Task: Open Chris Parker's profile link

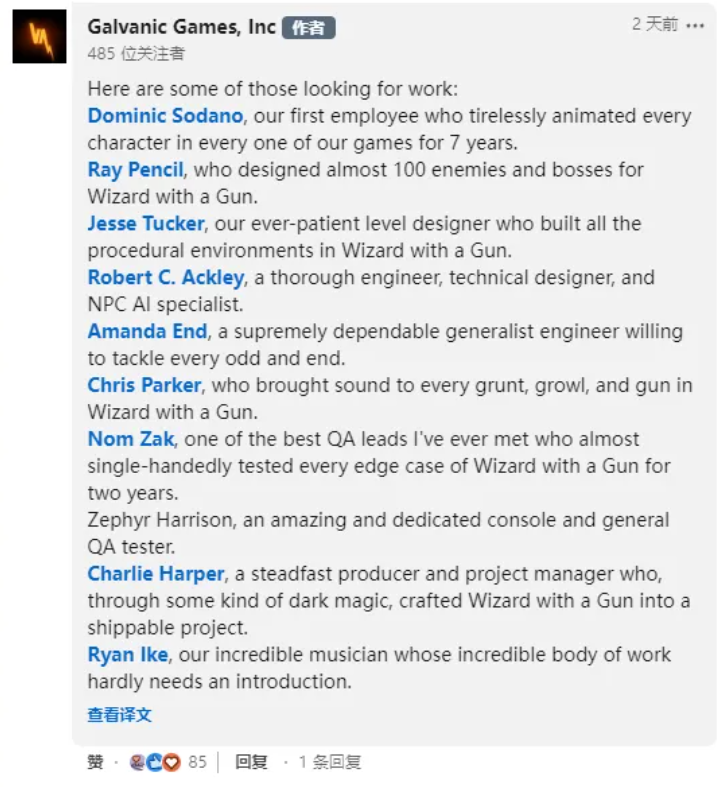Action: [x=145, y=385]
